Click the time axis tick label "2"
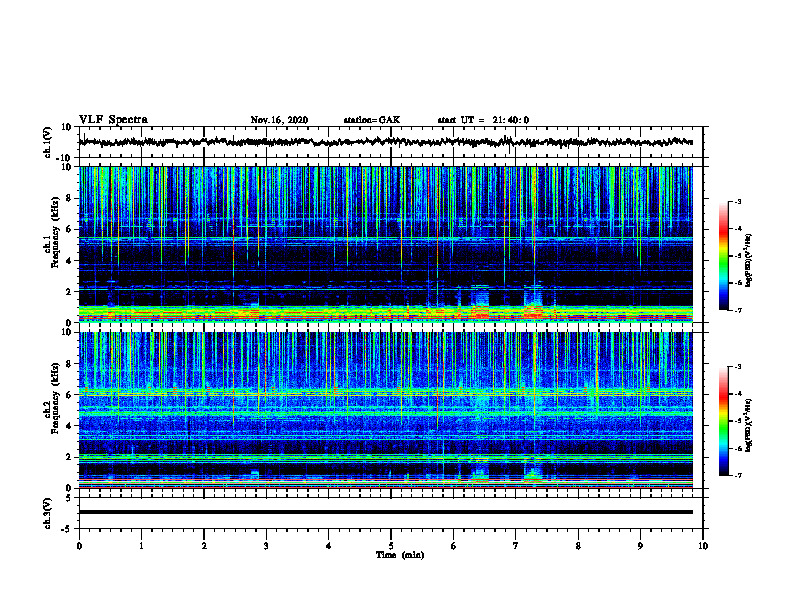The width and height of the screenshot is (792, 612). click(x=204, y=546)
